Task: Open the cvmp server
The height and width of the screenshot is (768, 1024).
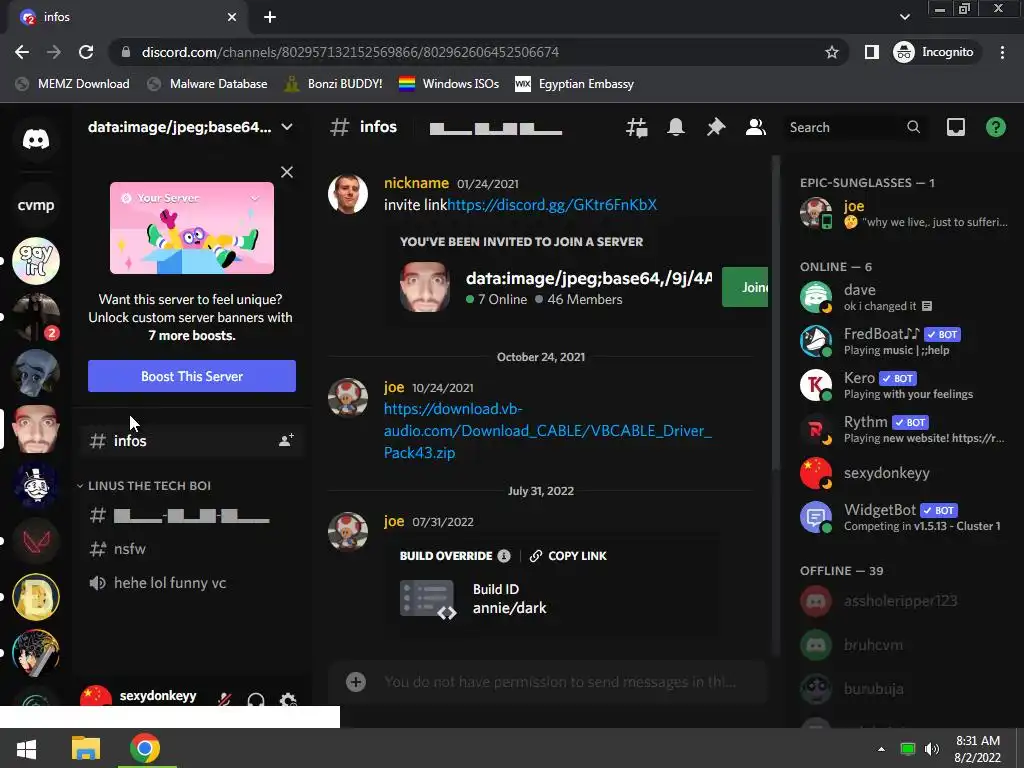Action: [36, 205]
